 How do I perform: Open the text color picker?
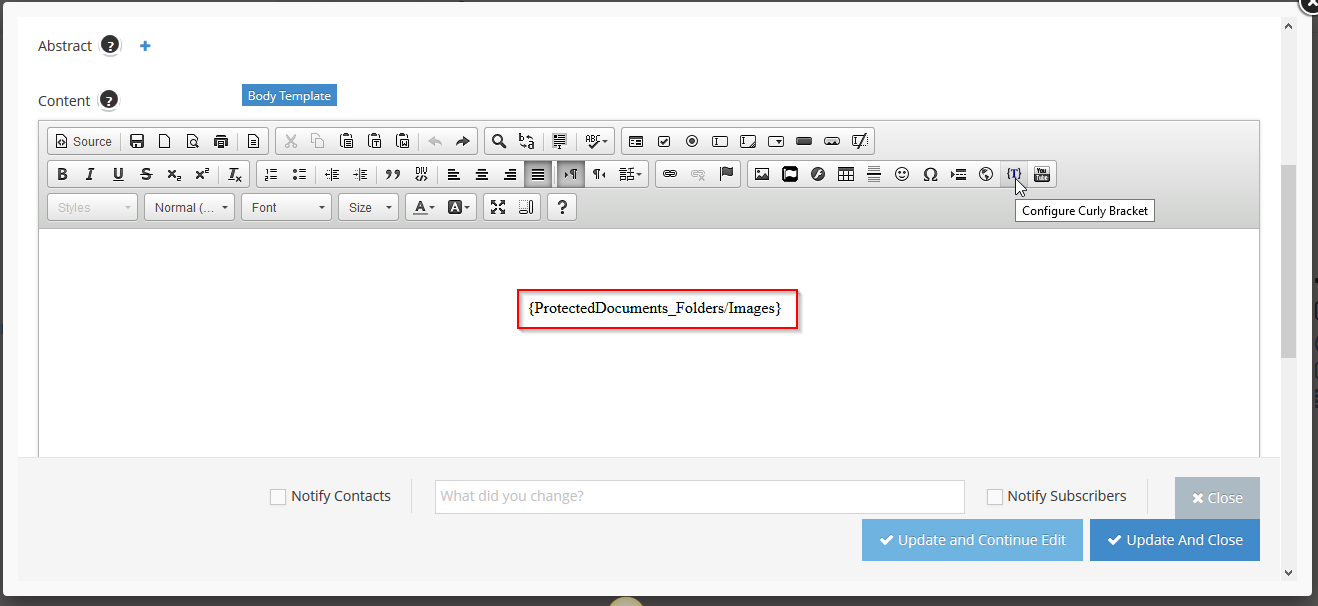(x=424, y=207)
